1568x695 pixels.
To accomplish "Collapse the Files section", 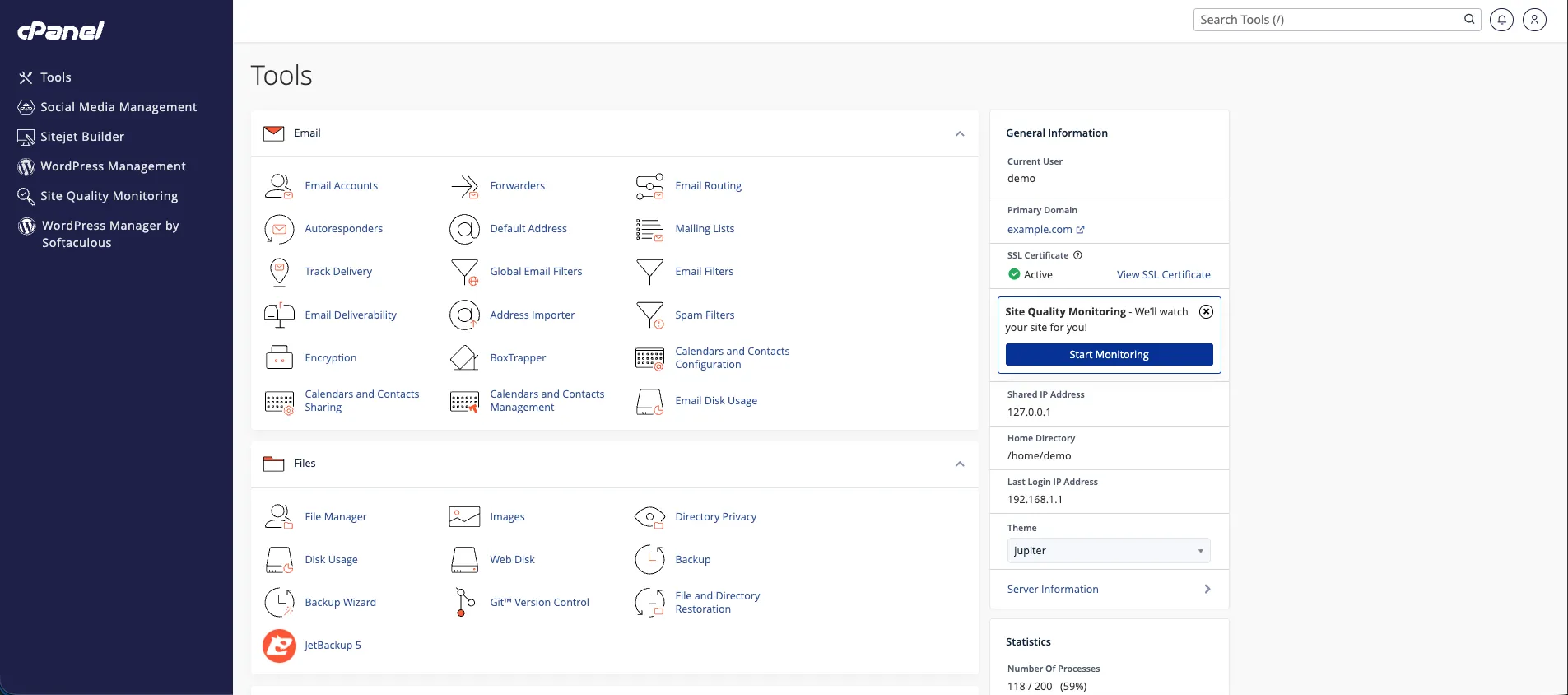I will pyautogui.click(x=960, y=464).
